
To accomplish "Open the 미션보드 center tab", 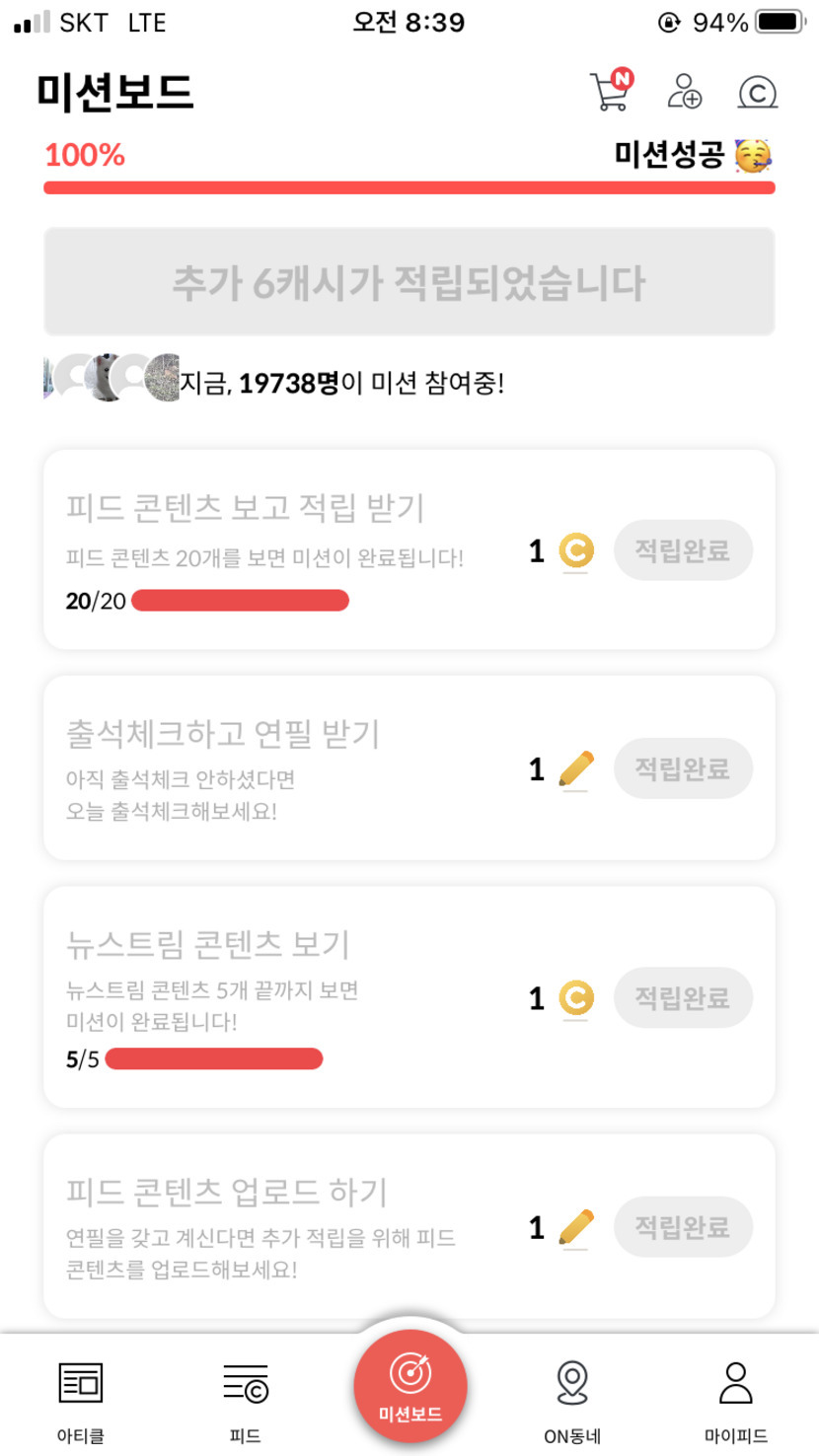I will [409, 1387].
